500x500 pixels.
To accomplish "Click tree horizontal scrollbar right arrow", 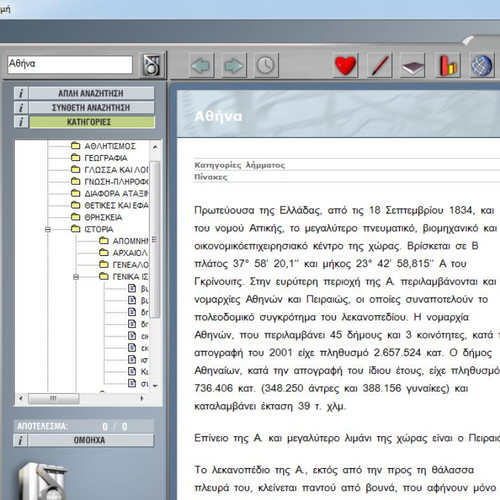I will (x=142, y=398).
